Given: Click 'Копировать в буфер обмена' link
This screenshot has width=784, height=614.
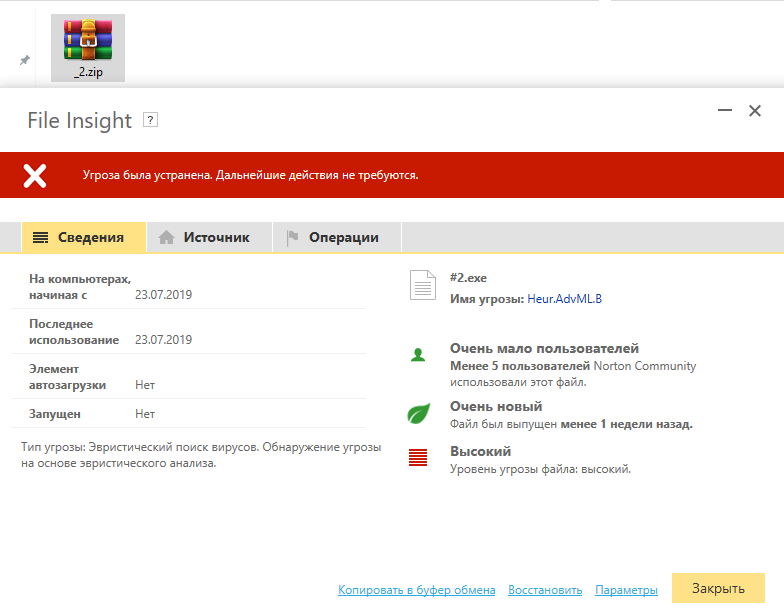Looking at the screenshot, I should coord(416,590).
